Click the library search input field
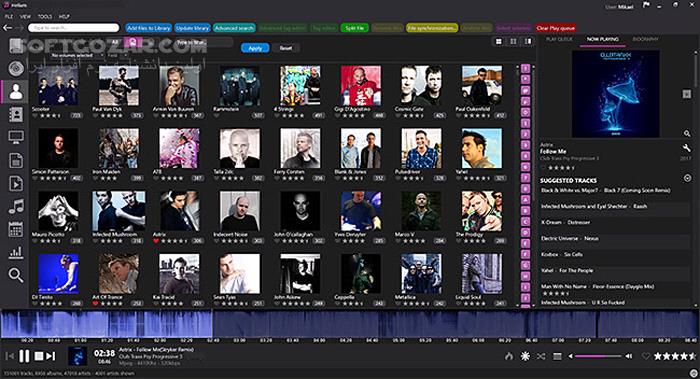 pyautogui.click(x=74, y=28)
